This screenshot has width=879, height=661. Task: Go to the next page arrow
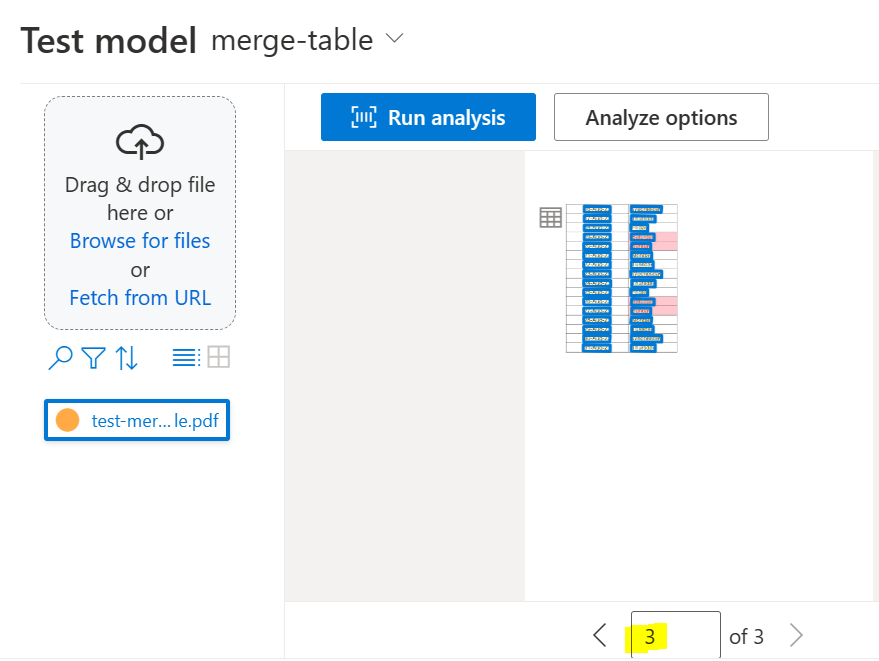pyautogui.click(x=796, y=635)
